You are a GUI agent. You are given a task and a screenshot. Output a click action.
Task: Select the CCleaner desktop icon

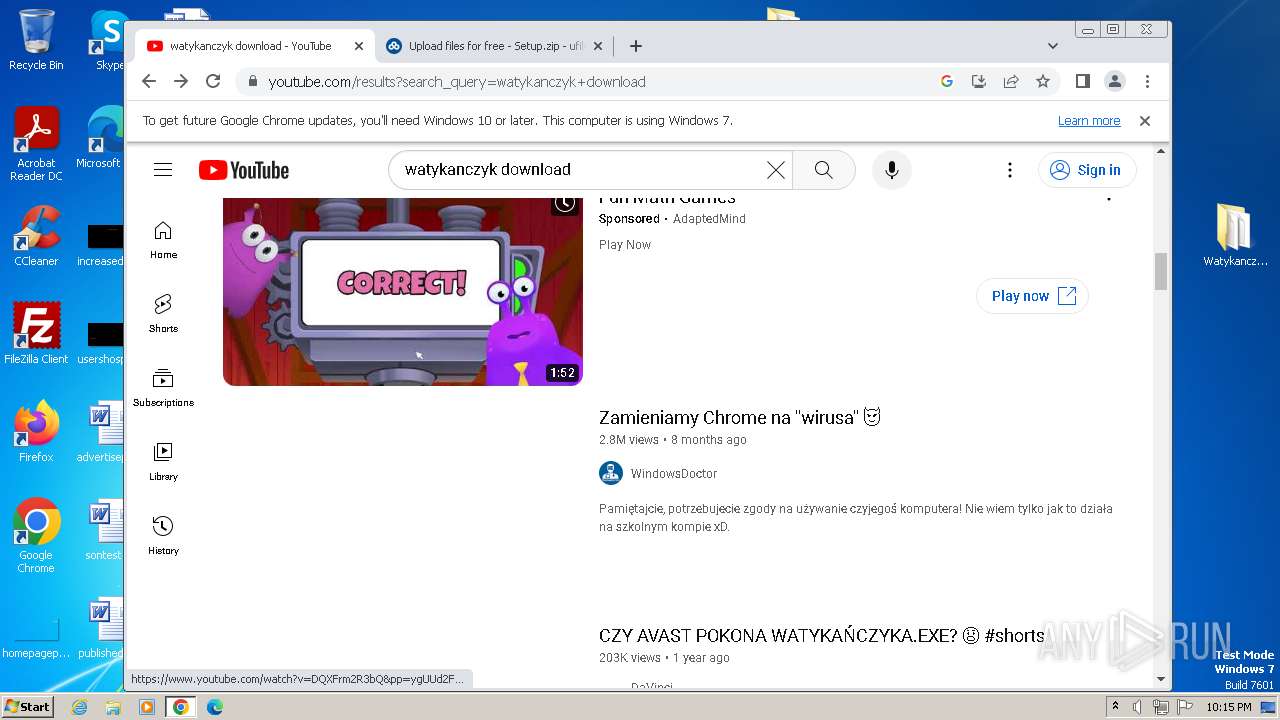[x=36, y=236]
